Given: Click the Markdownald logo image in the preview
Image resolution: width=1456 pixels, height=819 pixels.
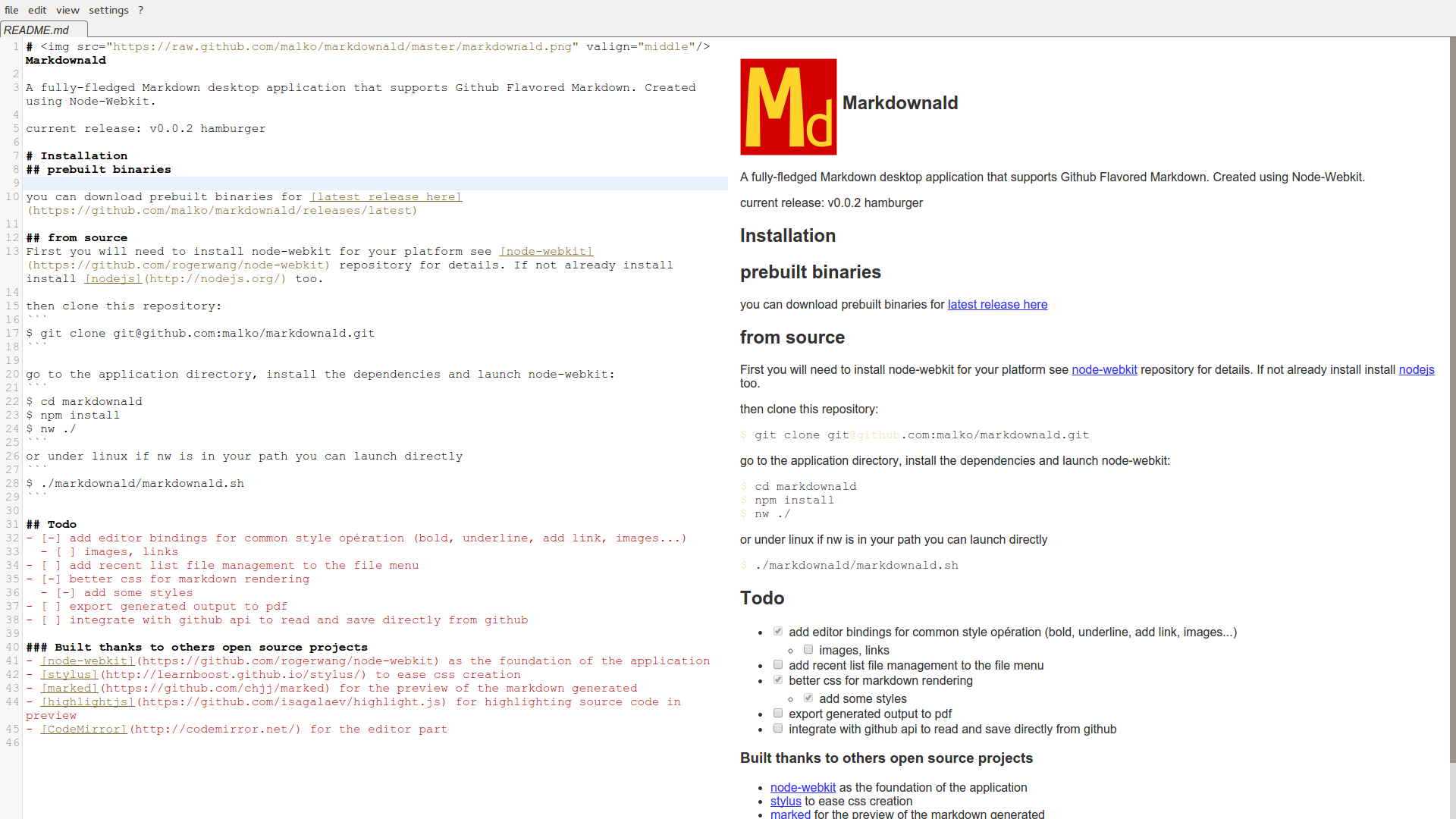Looking at the screenshot, I should pos(788,107).
